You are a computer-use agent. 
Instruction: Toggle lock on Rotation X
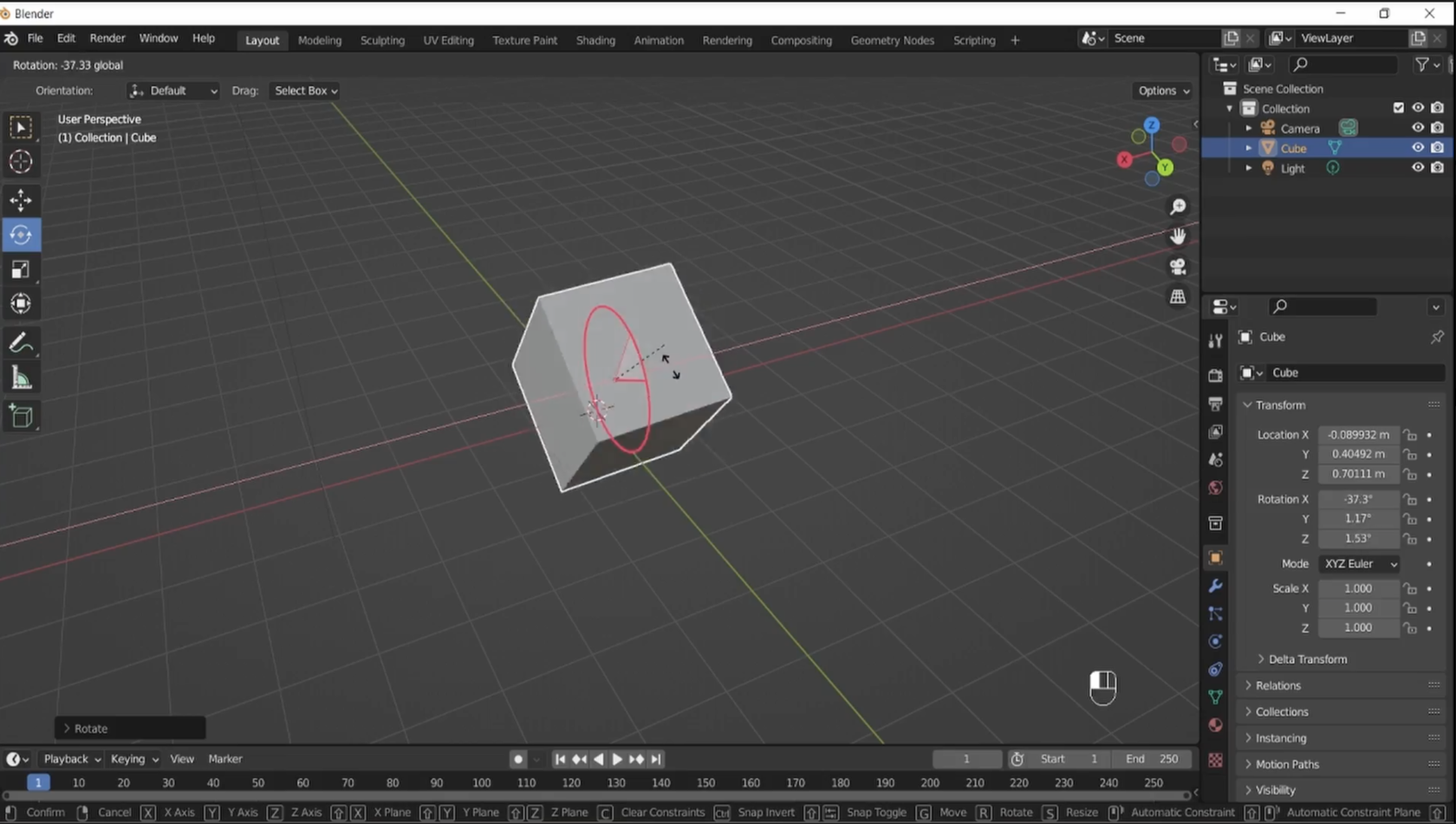(x=1411, y=500)
